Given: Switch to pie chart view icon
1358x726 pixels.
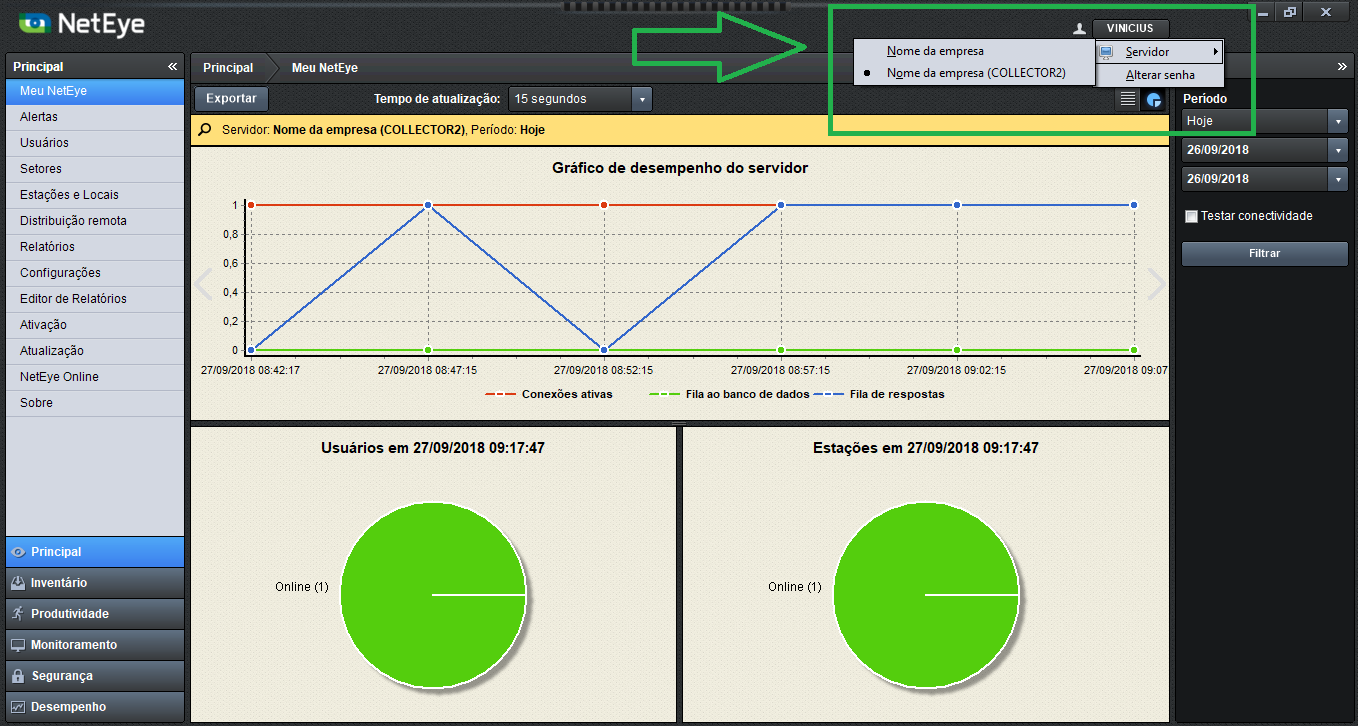Looking at the screenshot, I should pyautogui.click(x=1154, y=99).
